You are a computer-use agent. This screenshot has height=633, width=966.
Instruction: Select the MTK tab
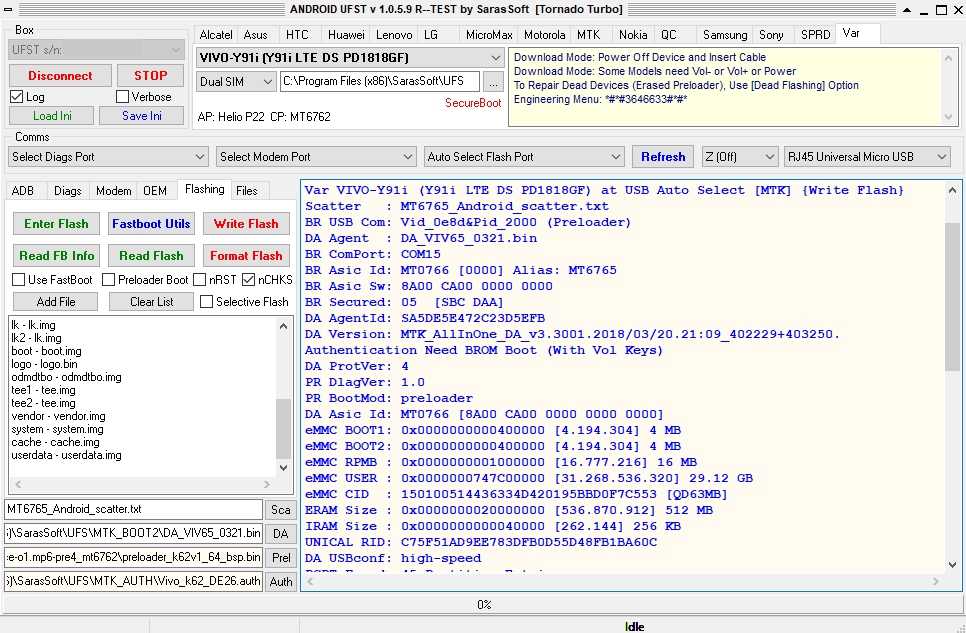(588, 35)
